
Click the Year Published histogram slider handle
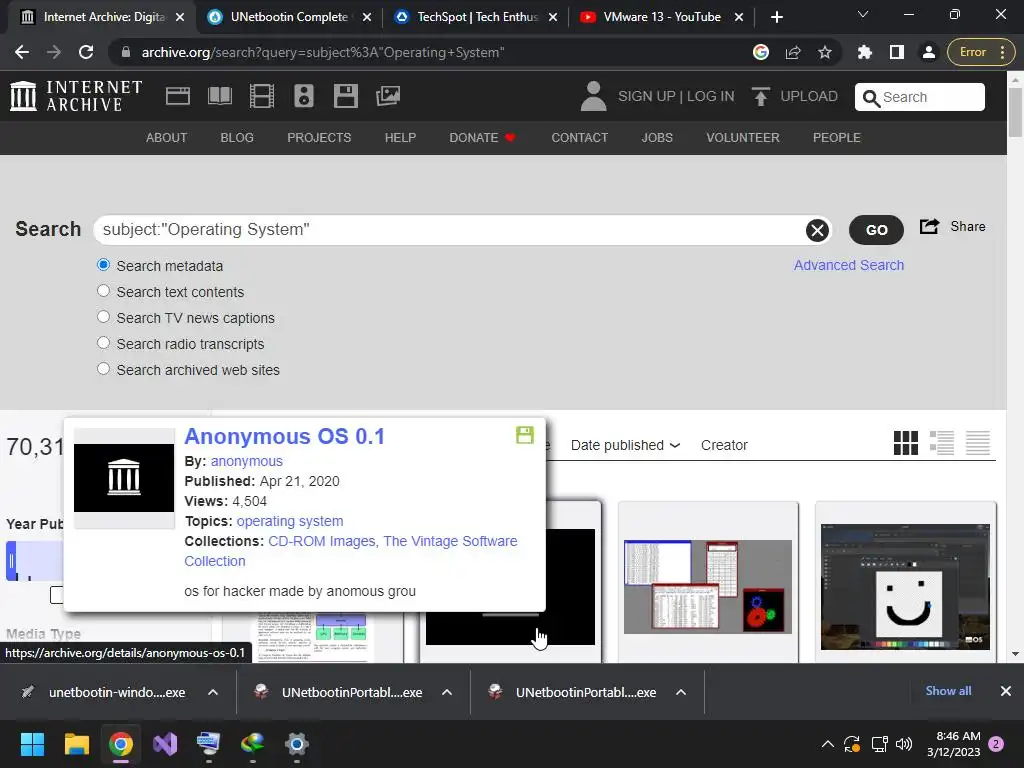[11, 561]
